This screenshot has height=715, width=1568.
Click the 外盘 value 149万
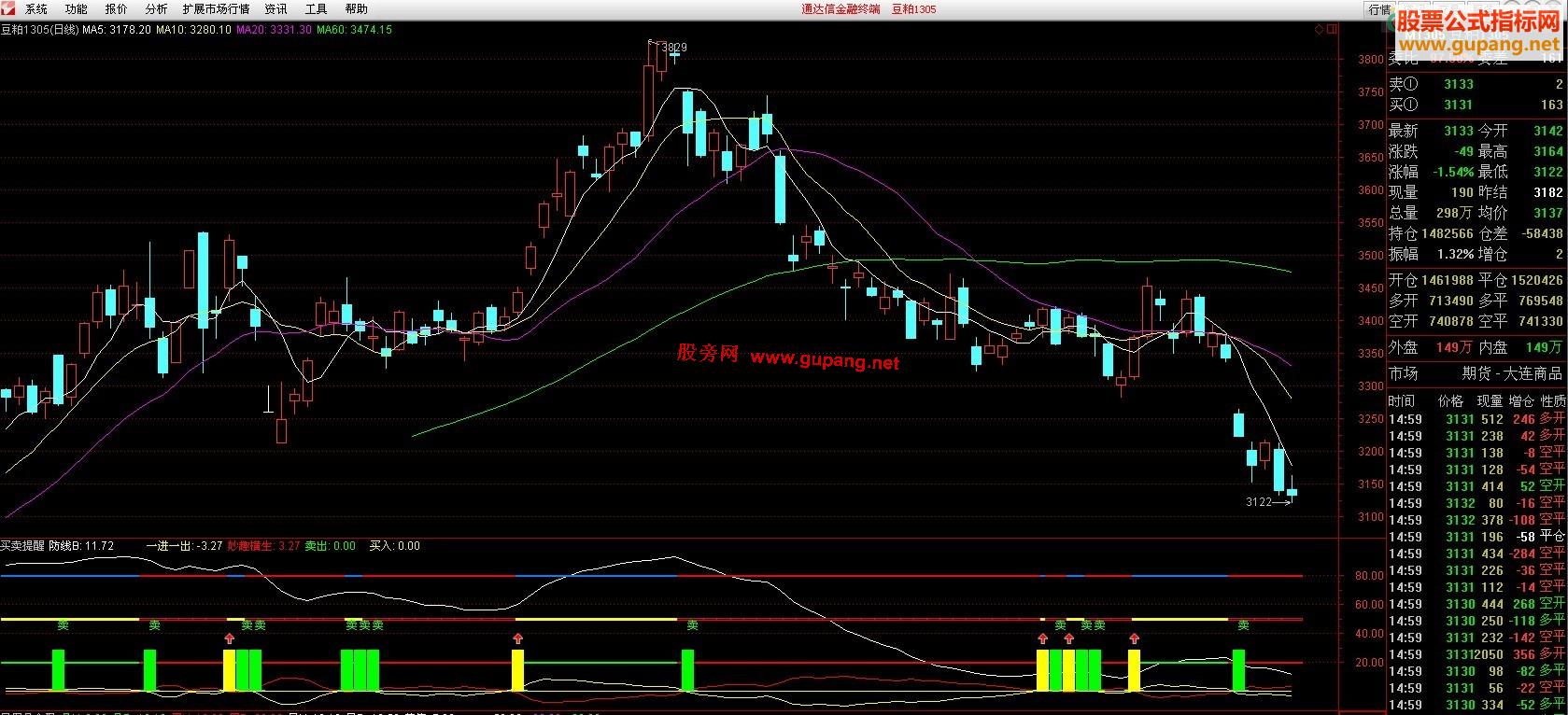1454,347
